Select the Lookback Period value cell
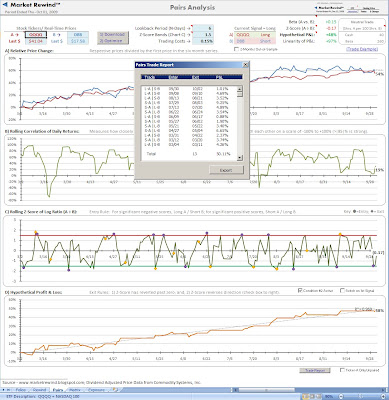 coord(203,29)
